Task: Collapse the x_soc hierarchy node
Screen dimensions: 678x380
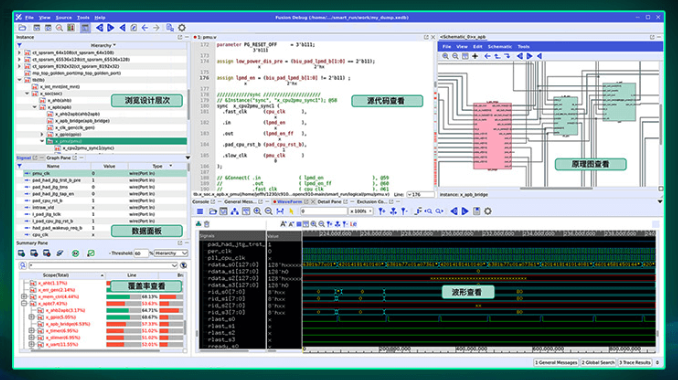Action: [27, 93]
